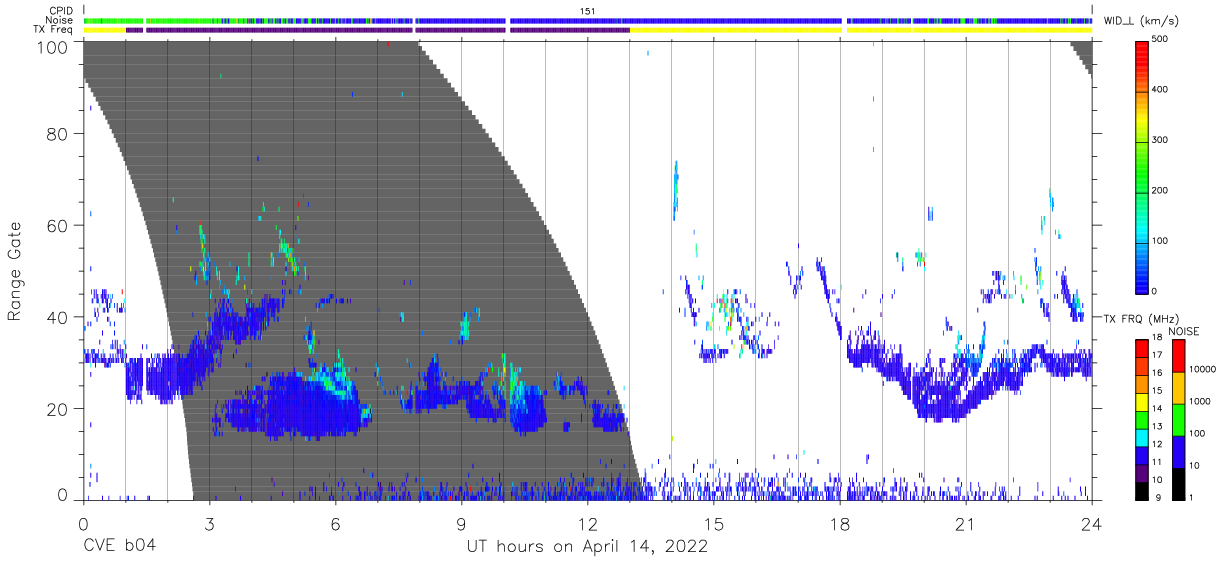The height and width of the screenshot is (567, 1228).
Task: Click the 80 tick on Range Gate axis
Action: coord(58,134)
